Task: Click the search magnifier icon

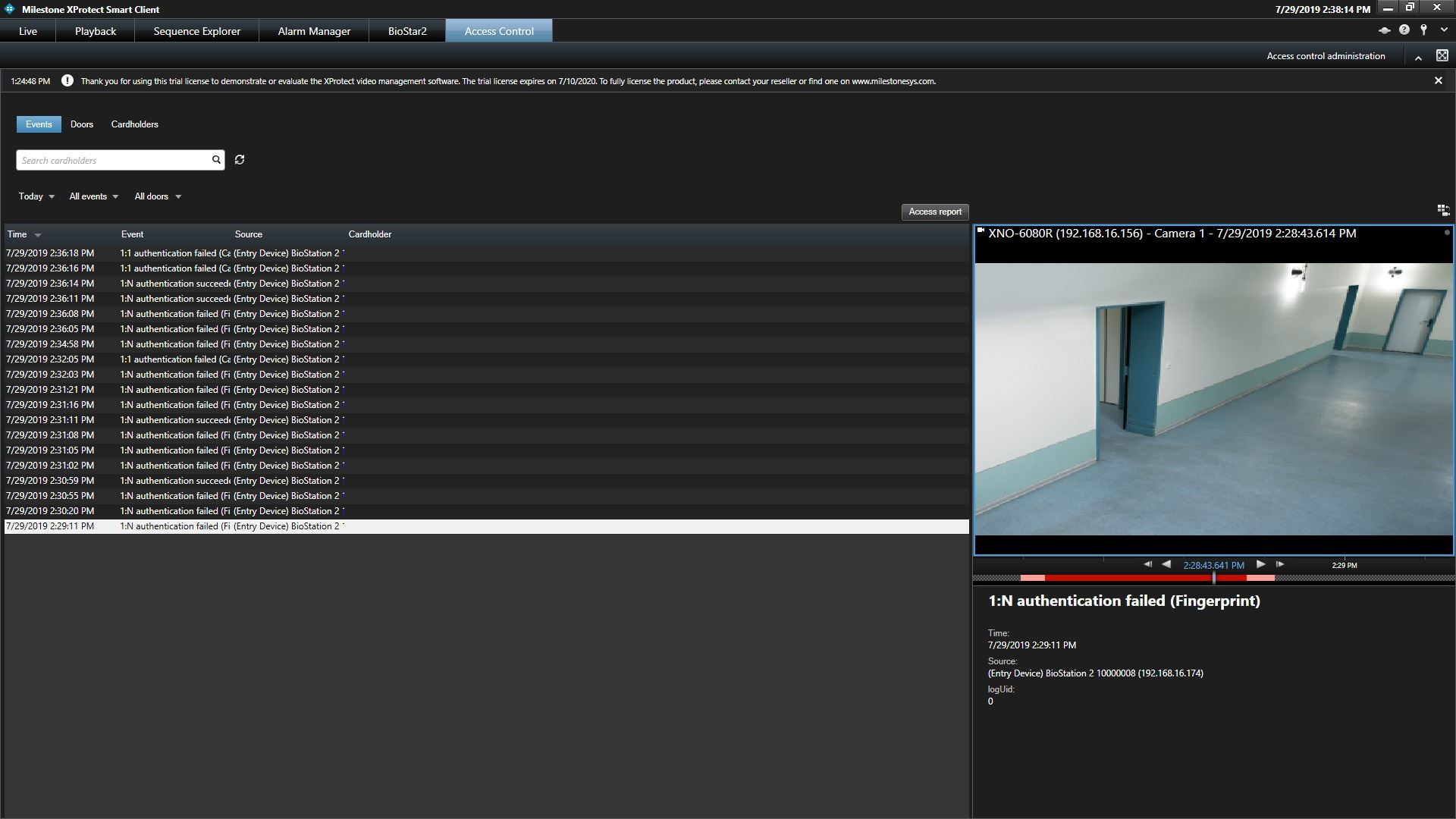Action: pos(216,160)
